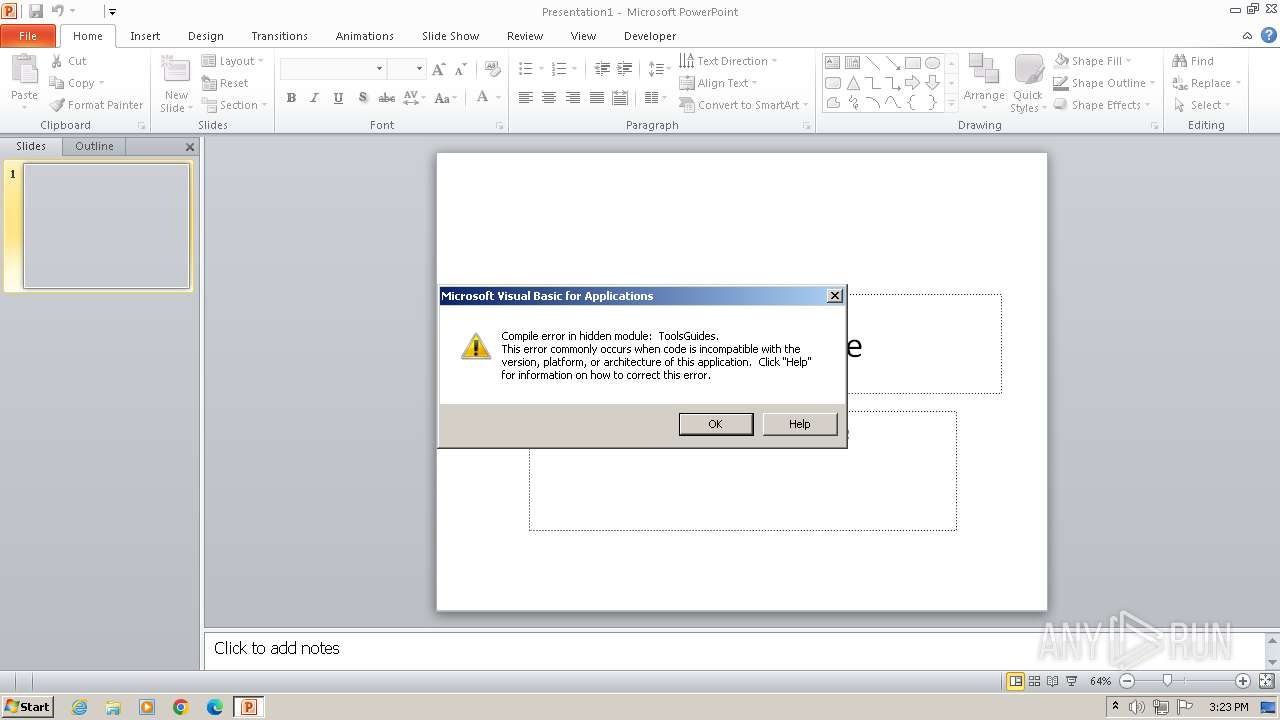
Task: Open Shape Fill color menu
Action: 1092,61
